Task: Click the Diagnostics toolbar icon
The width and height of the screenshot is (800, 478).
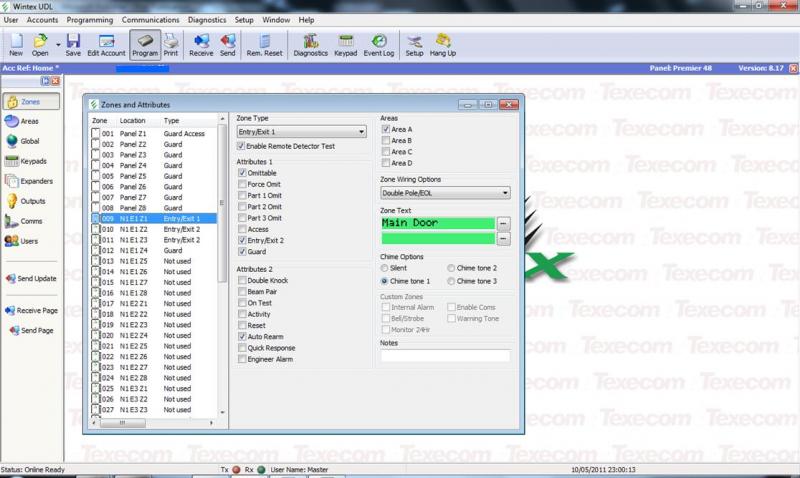Action: point(310,45)
